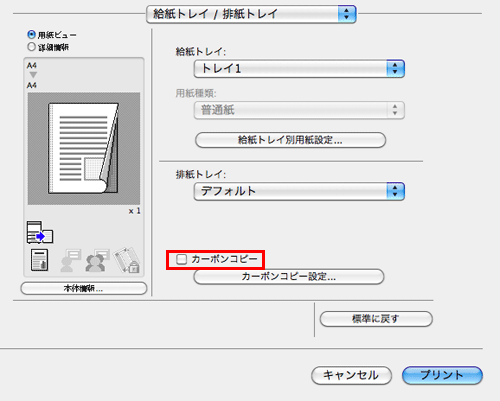Screen dimensions: 500x401
Task: Click the カーボンコピー設定... button
Action: [289, 277]
